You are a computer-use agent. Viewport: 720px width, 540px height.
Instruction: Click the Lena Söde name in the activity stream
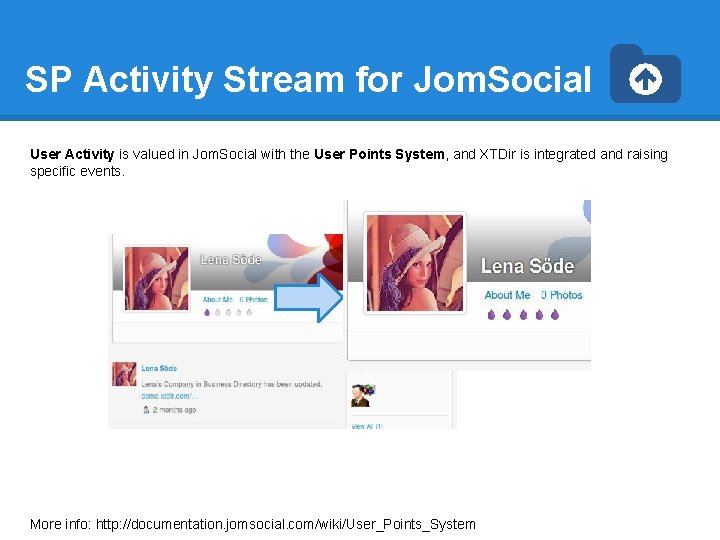[159, 368]
